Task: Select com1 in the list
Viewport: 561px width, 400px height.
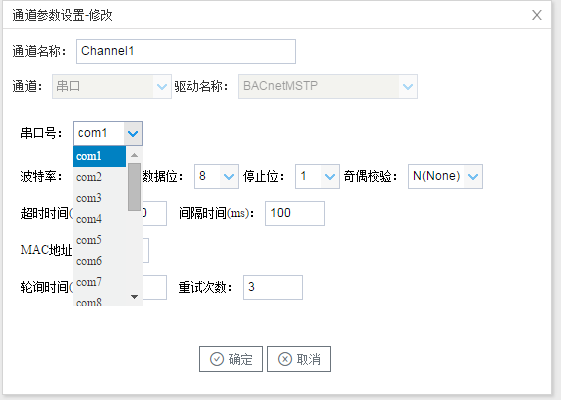Action: point(99,156)
